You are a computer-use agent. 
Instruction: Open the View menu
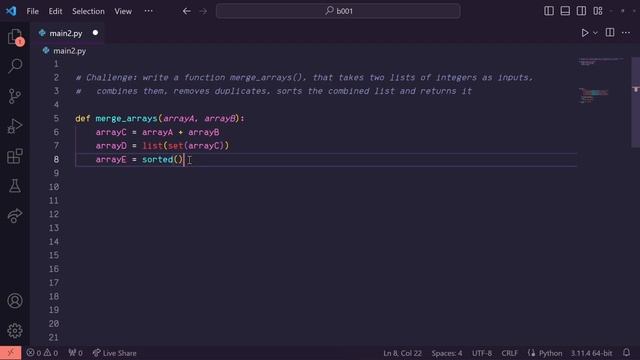(x=123, y=11)
